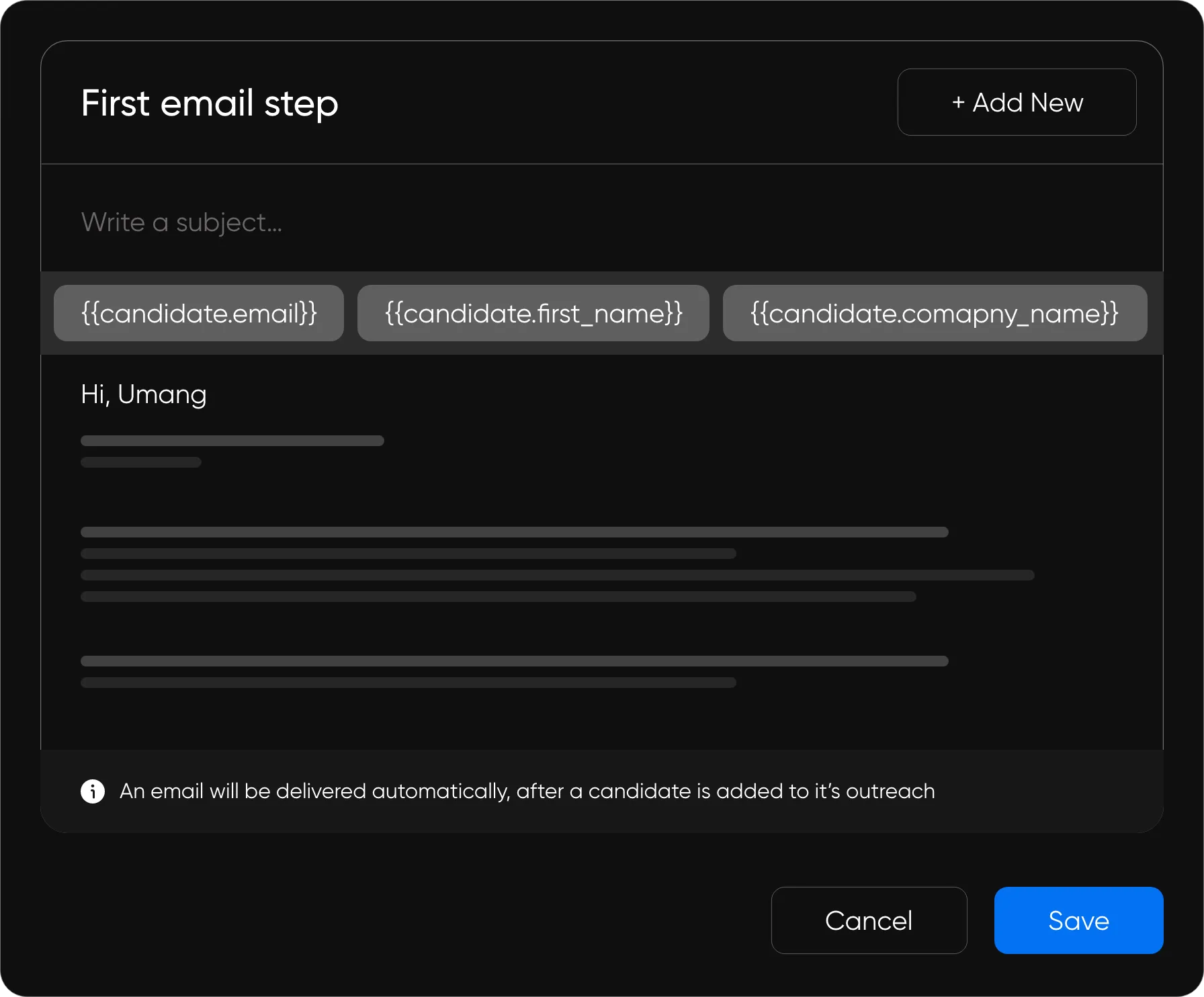
Task: Place cursor in 'Hi, Umang' greeting line
Action: (144, 394)
